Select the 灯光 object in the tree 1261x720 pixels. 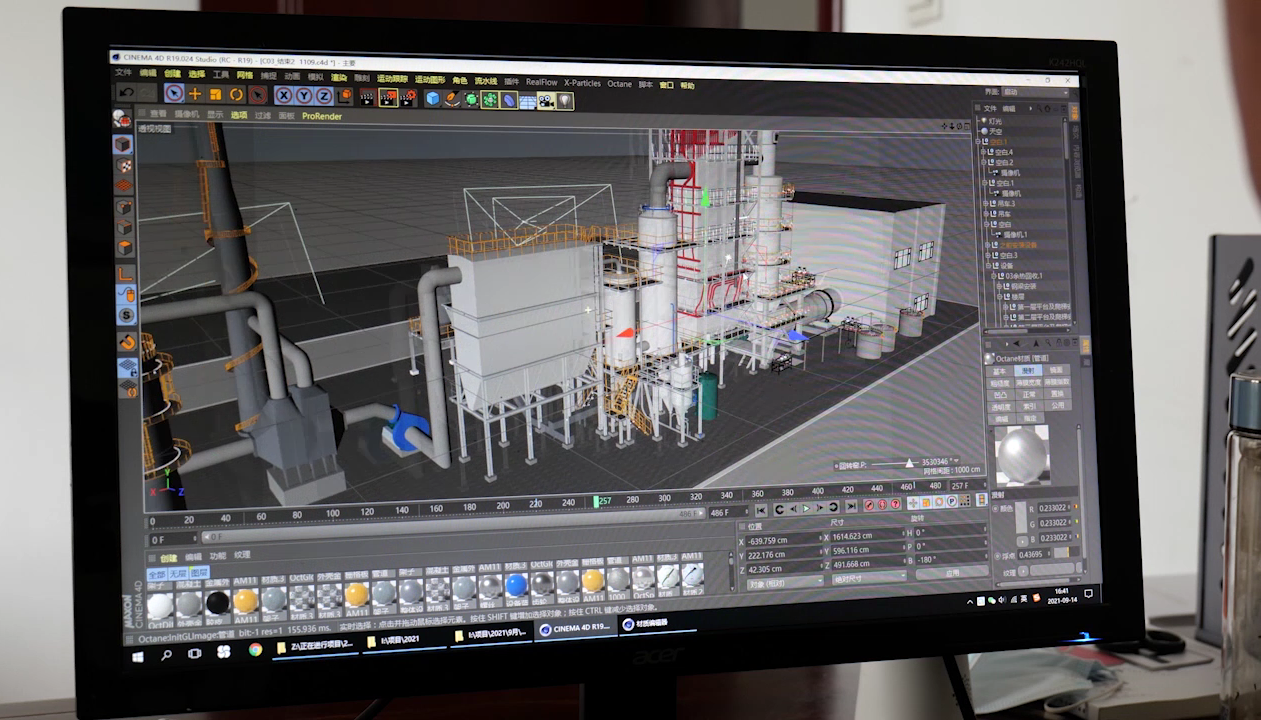(x=996, y=121)
